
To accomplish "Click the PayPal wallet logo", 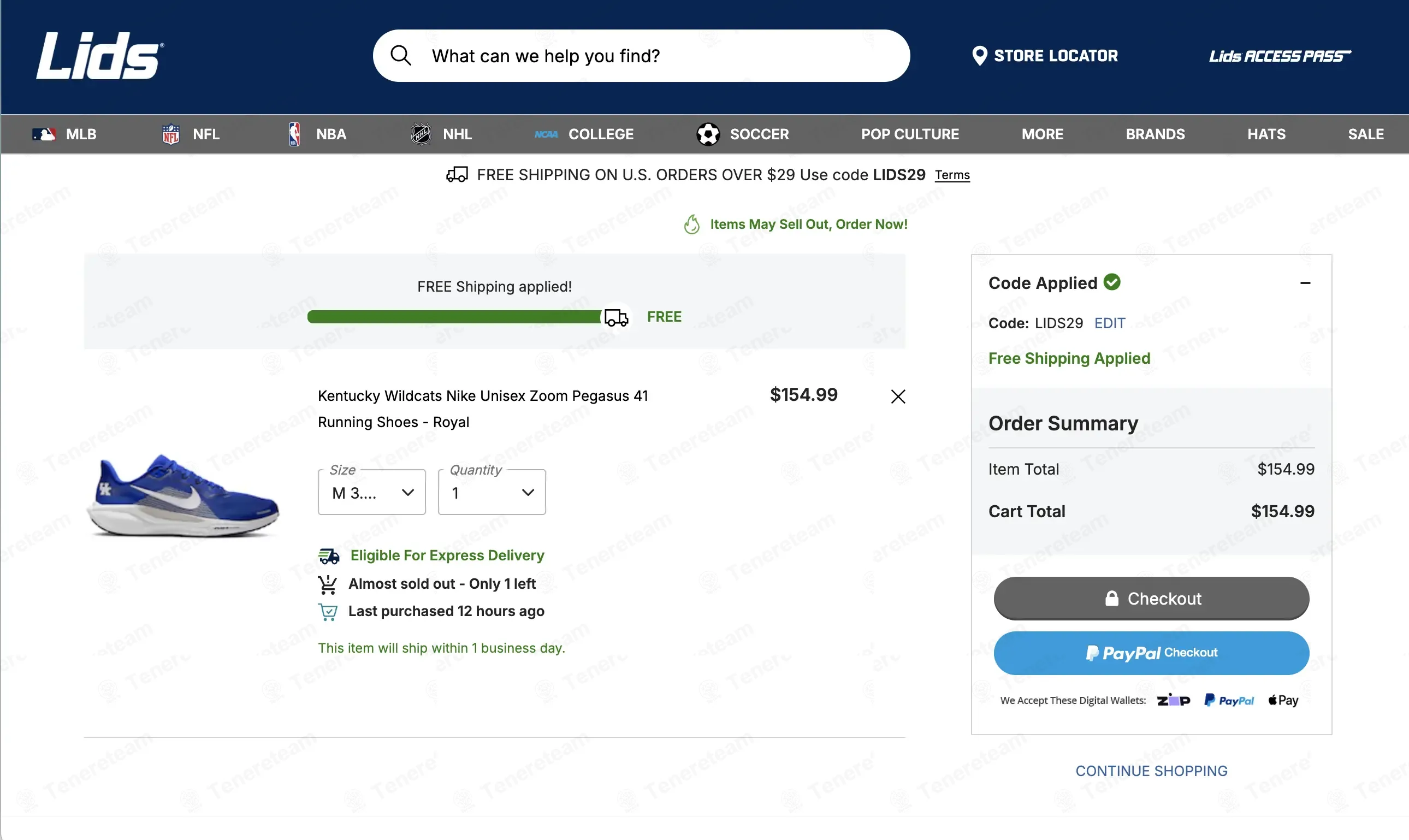I will [x=1229, y=700].
